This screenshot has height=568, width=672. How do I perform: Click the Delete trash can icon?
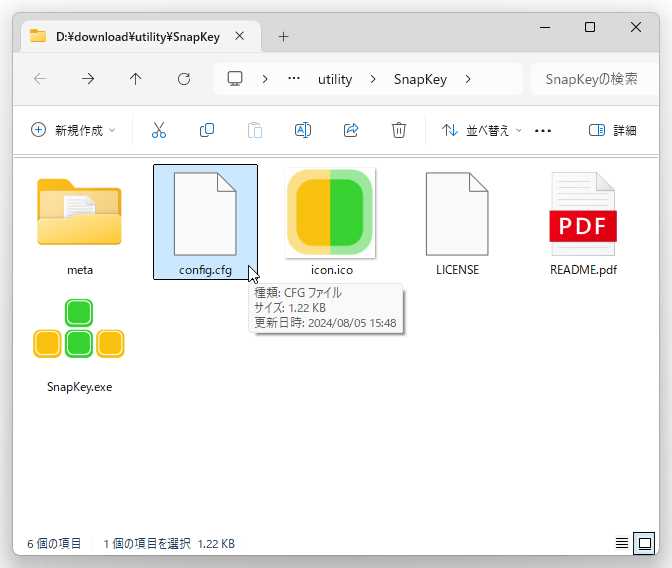(x=399, y=130)
